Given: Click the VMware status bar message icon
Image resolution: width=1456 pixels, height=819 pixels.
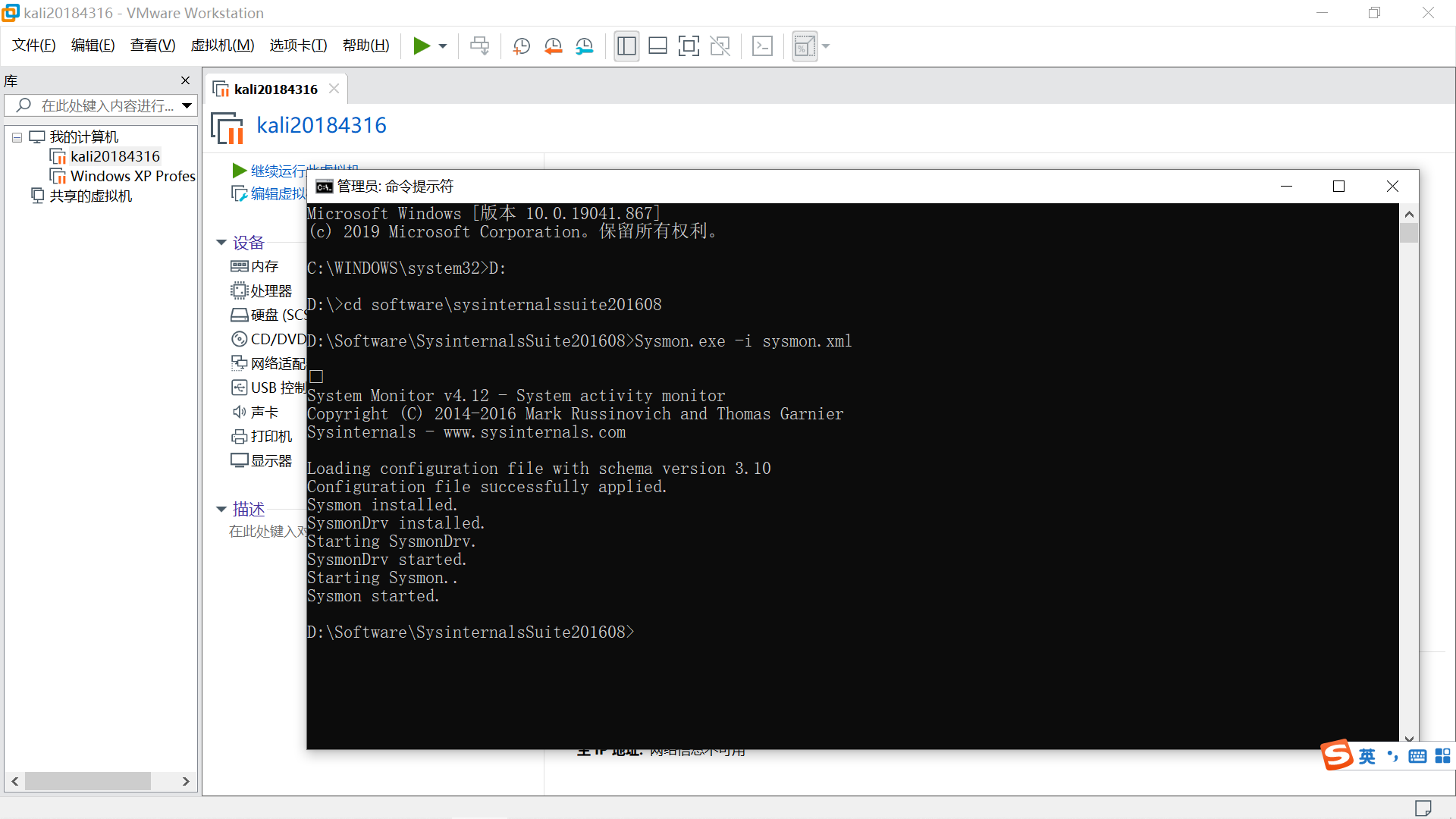Looking at the screenshot, I should tap(1423, 808).
